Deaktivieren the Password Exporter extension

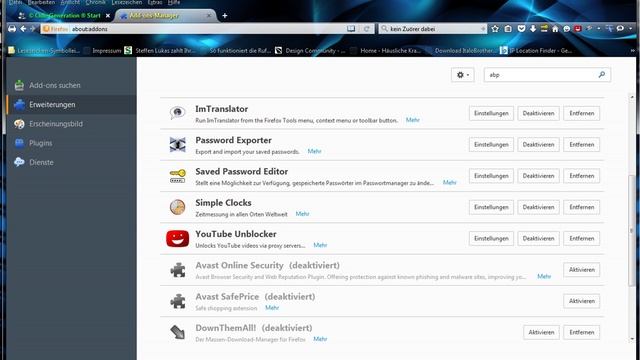coord(538,144)
